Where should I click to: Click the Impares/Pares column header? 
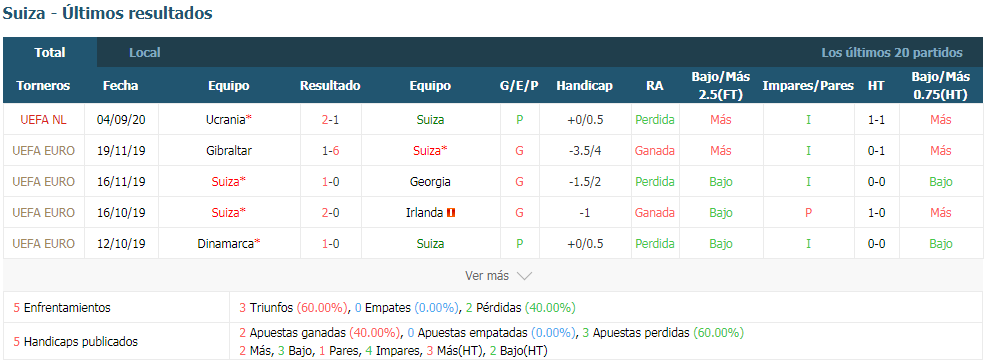pos(808,86)
